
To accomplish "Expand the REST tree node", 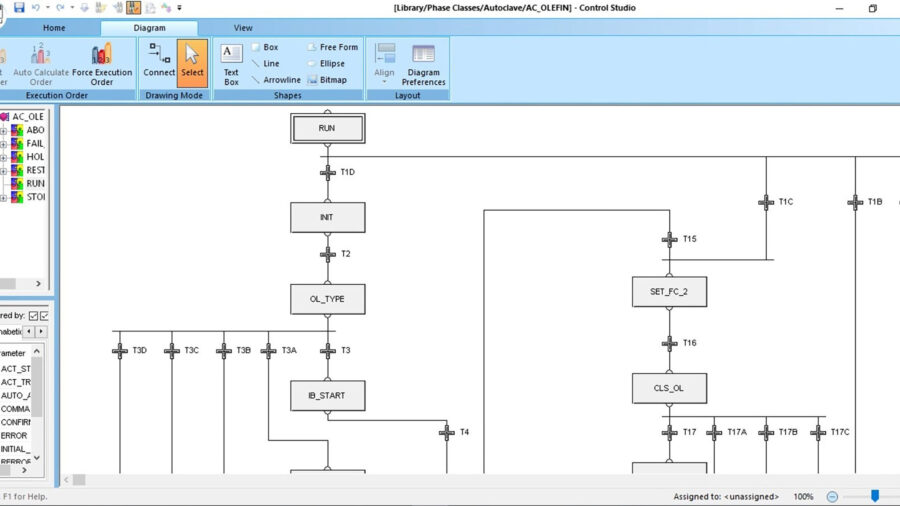I will pyautogui.click(x=3, y=170).
